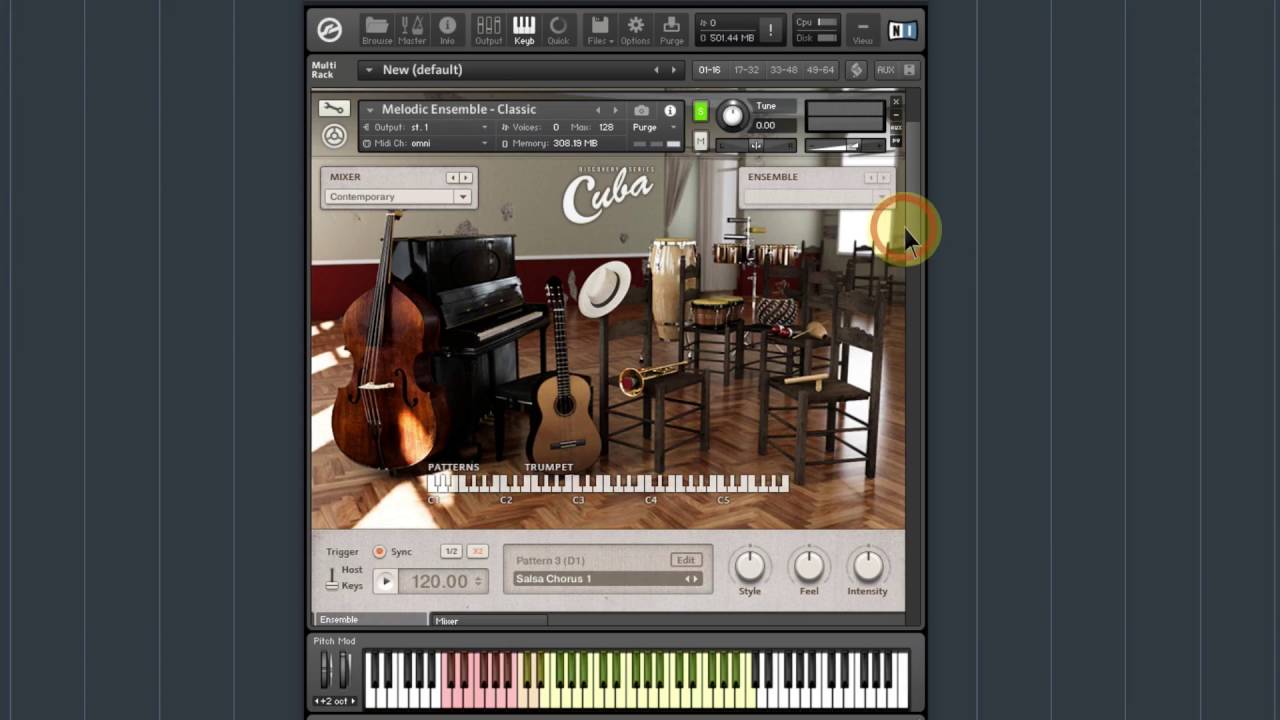Viewport: 1280px width, 720px height.
Task: Toggle the instrument Mute button
Action: 700,142
